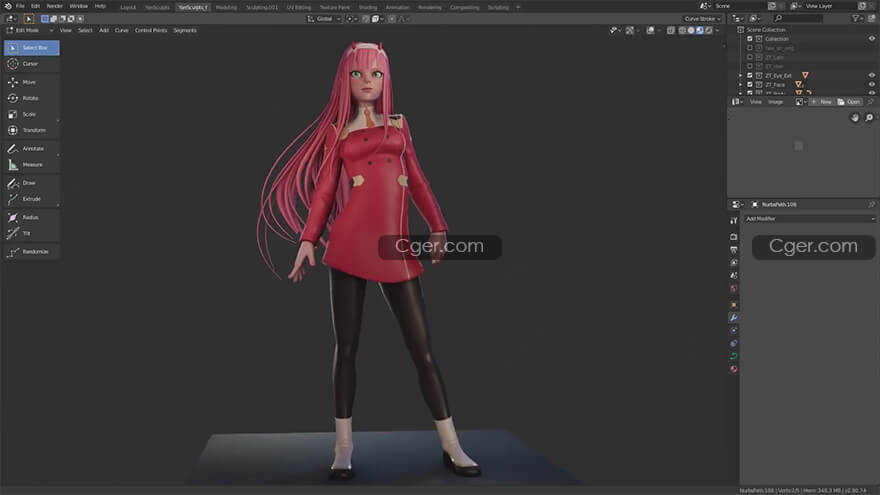Screen dimensions: 880x495
Task: Switch to solid viewport shading
Action: (691, 30)
